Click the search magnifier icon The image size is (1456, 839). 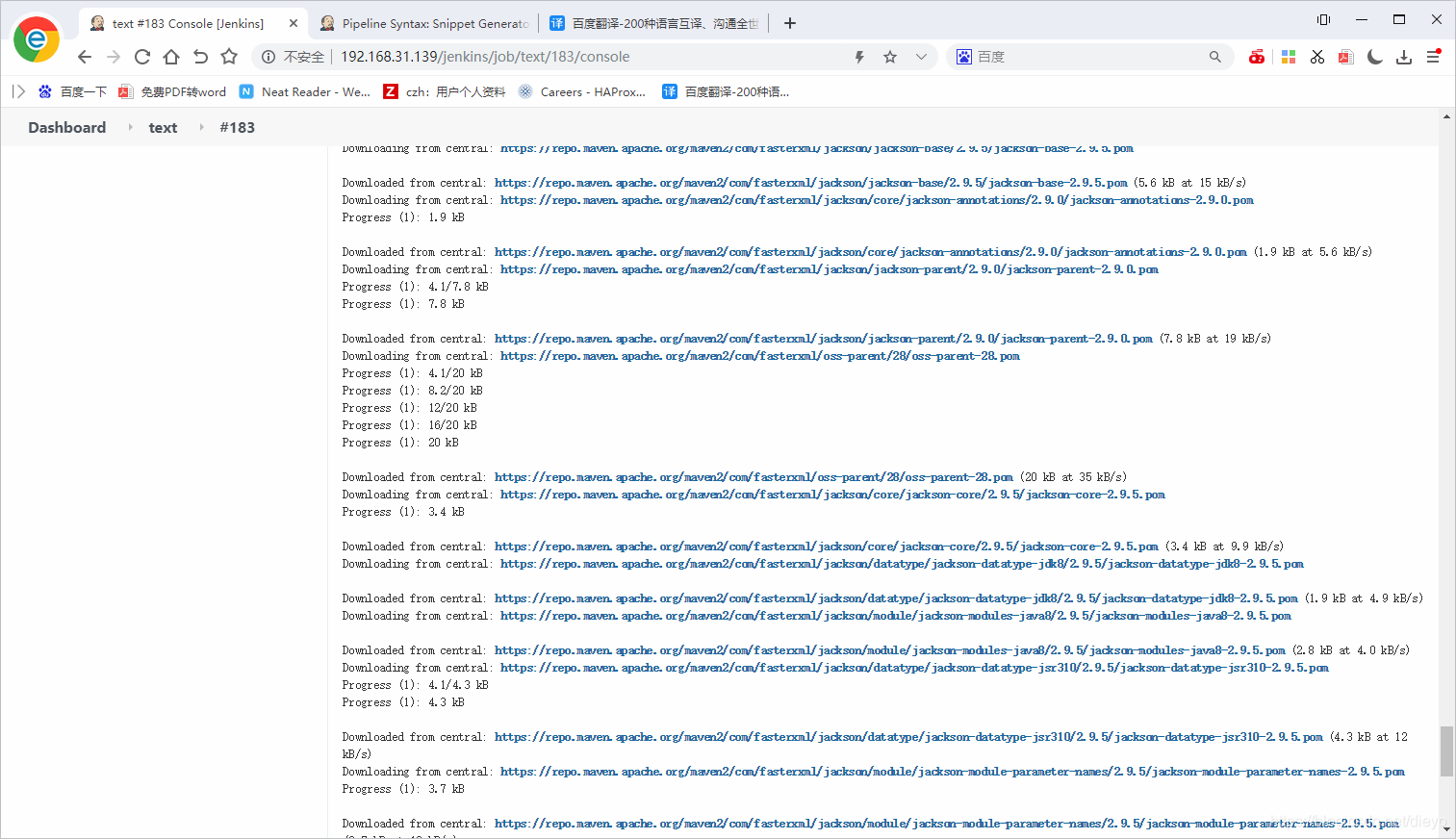(1215, 57)
